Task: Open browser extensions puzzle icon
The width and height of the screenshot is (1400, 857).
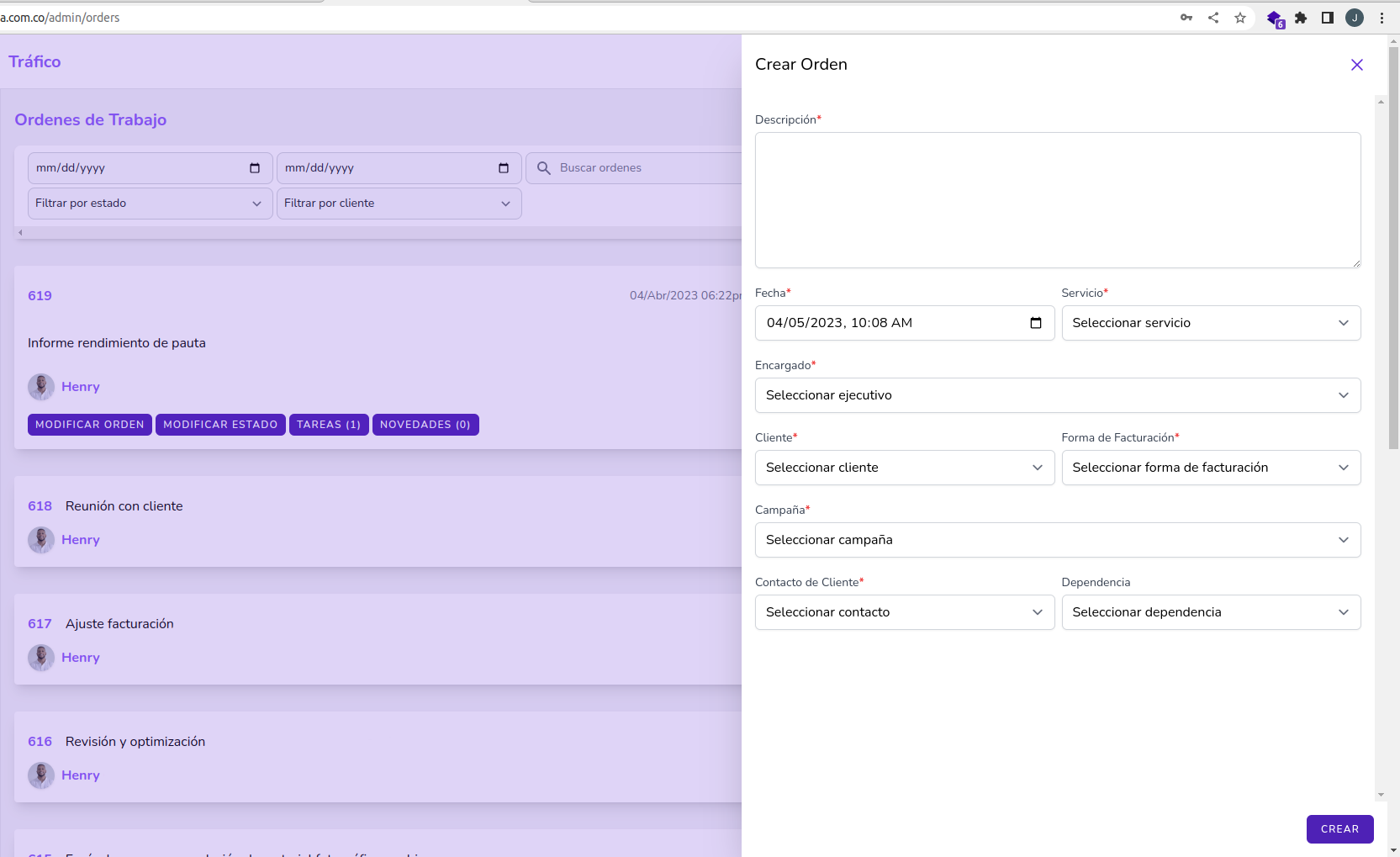Action: tap(1300, 18)
